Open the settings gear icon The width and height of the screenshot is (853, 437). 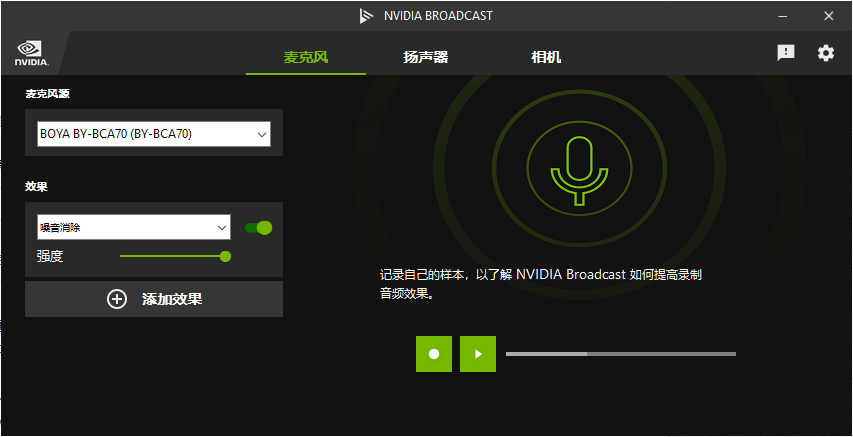click(x=825, y=53)
